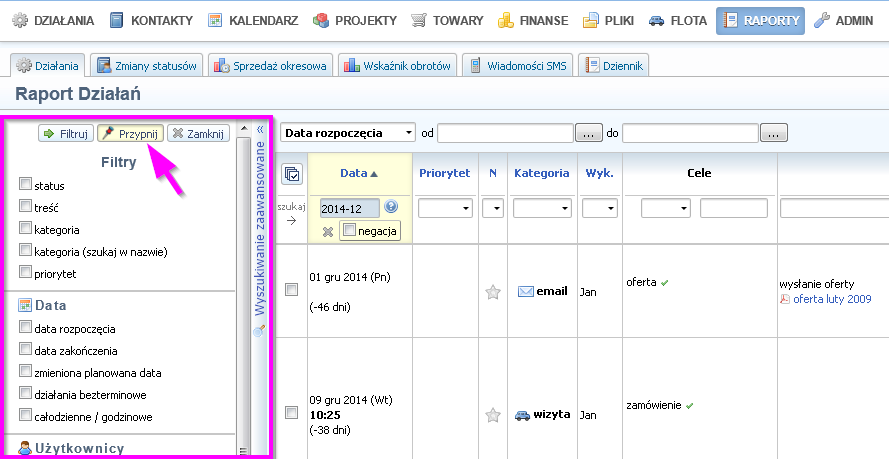This screenshot has width=889, height=459.
Task: Expand the Kategoria column filter dropdown
Action: 542,208
